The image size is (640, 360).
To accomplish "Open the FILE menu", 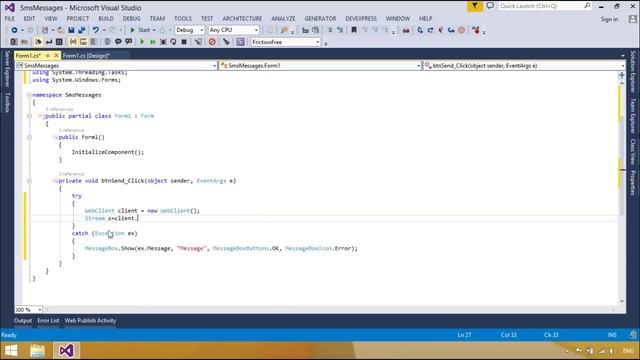I will 10,19.
